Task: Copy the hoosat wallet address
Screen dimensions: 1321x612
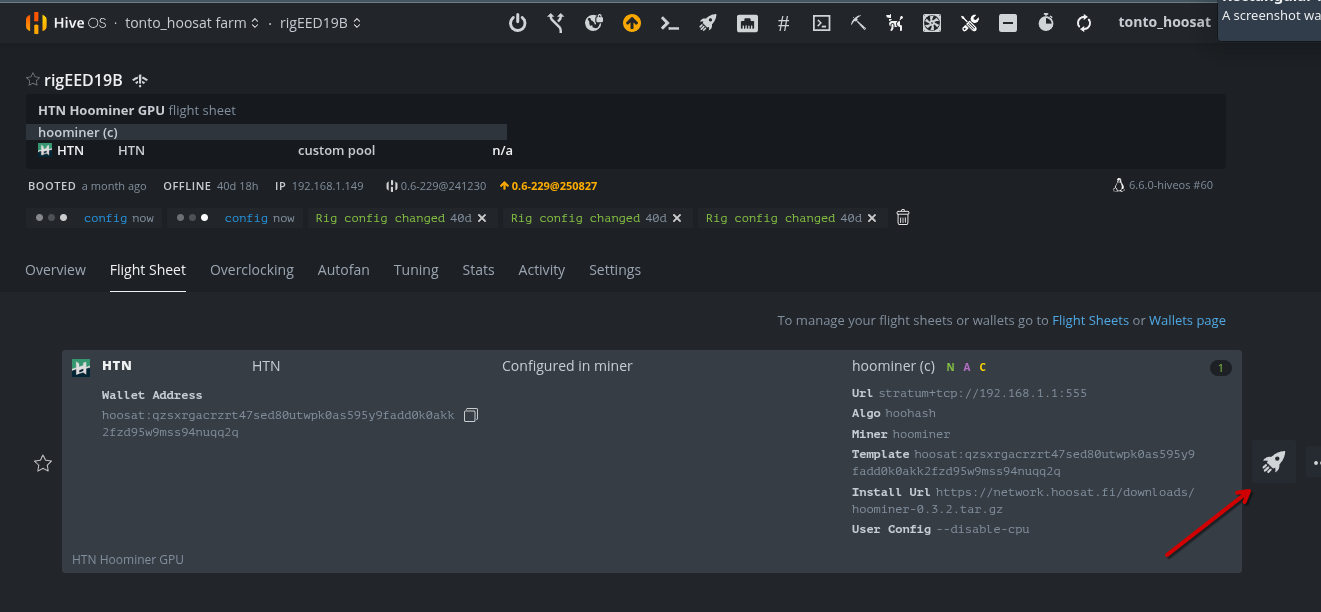Action: (x=471, y=414)
